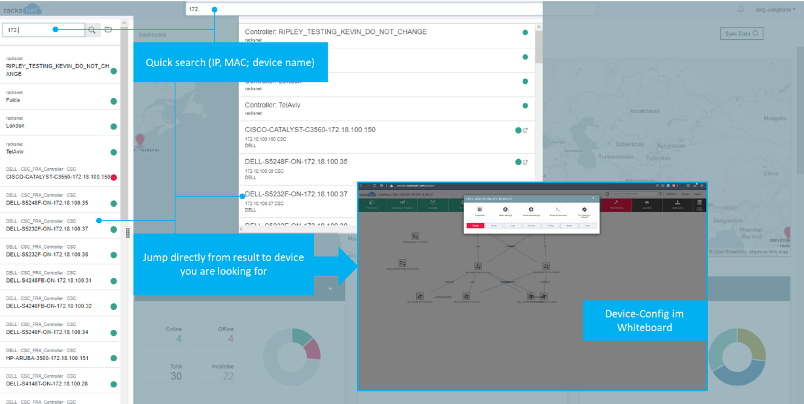Click the results list scrollbar up arrow
Screen dimensions: 804x404
(x=538, y=27)
